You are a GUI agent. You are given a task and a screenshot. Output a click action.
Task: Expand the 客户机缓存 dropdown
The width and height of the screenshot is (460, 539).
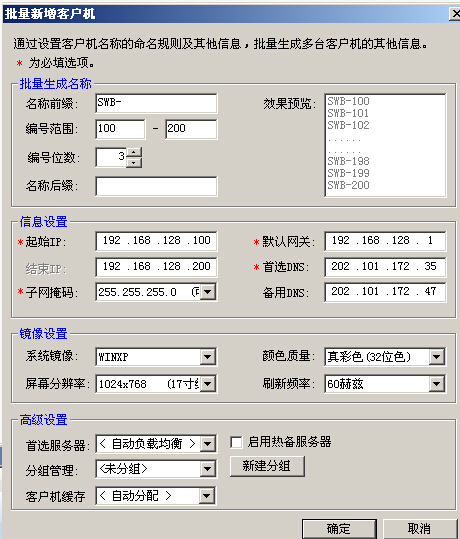[x=206, y=496]
